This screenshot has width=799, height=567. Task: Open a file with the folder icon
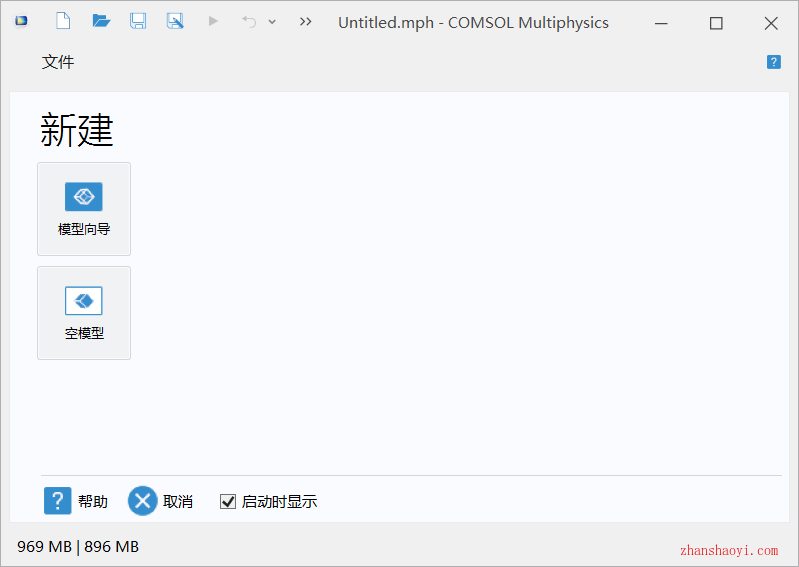pos(101,21)
